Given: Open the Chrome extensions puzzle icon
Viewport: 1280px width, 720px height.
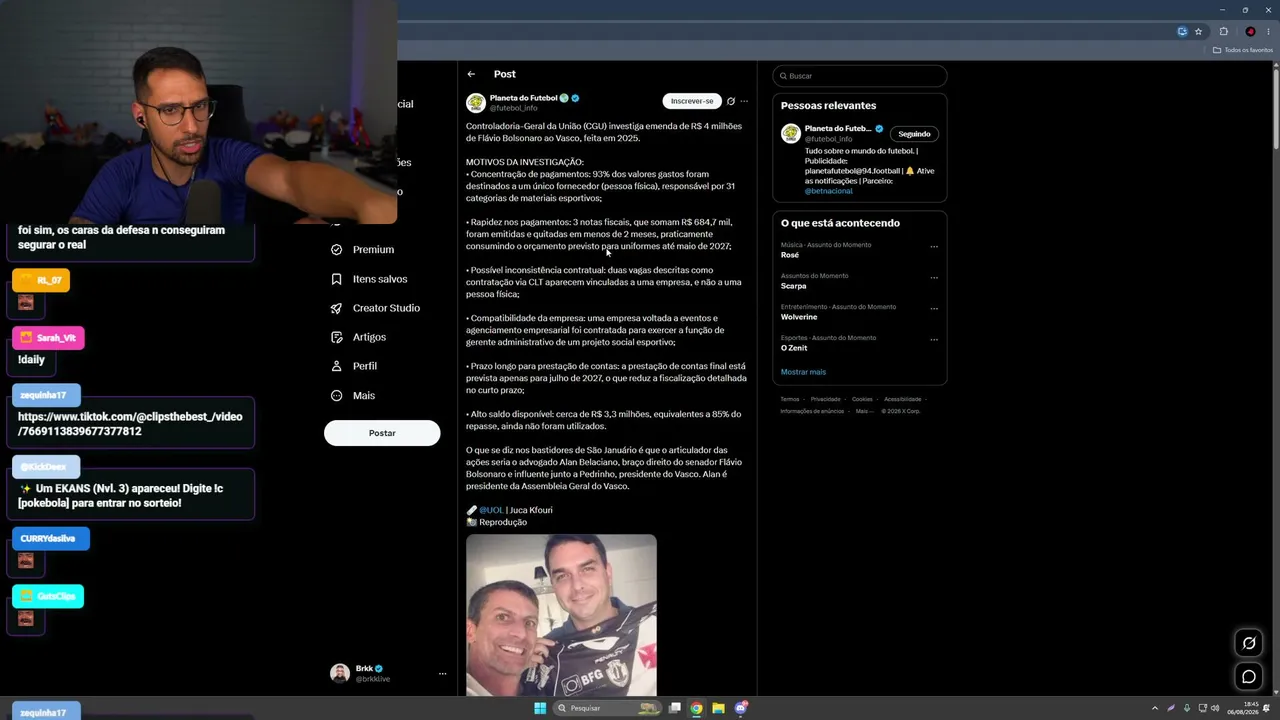Looking at the screenshot, I should coord(1223,31).
